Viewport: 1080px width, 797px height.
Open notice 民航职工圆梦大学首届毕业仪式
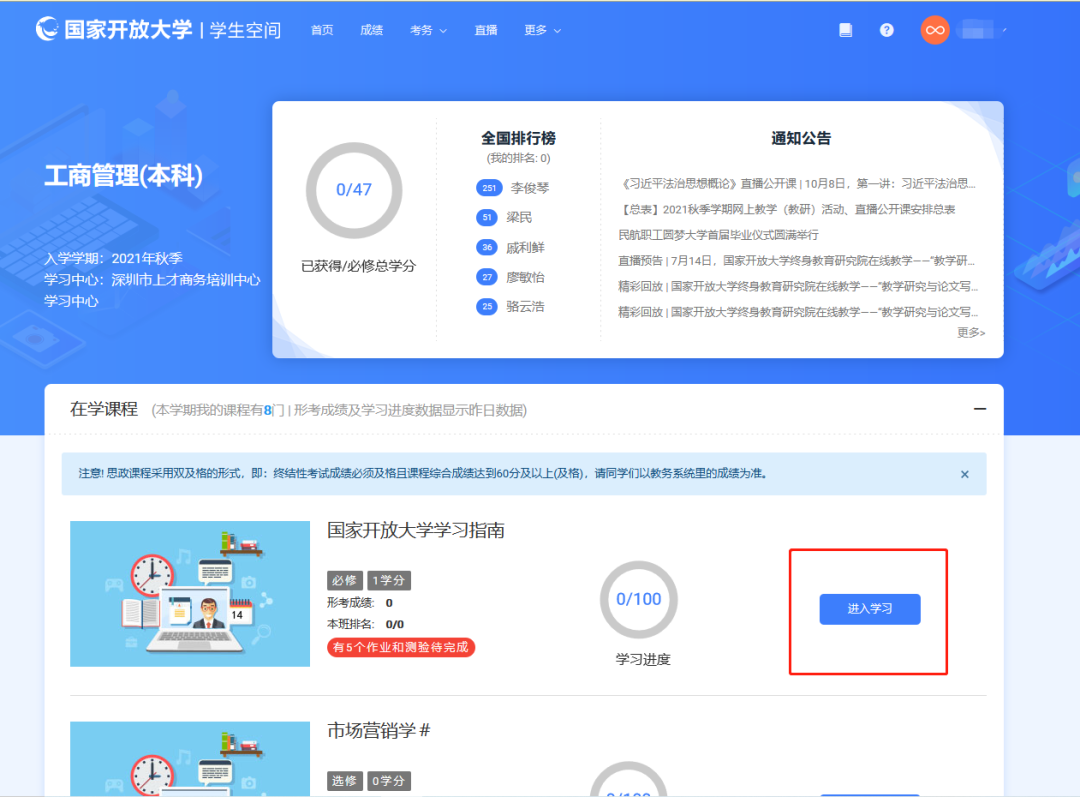(x=718, y=235)
